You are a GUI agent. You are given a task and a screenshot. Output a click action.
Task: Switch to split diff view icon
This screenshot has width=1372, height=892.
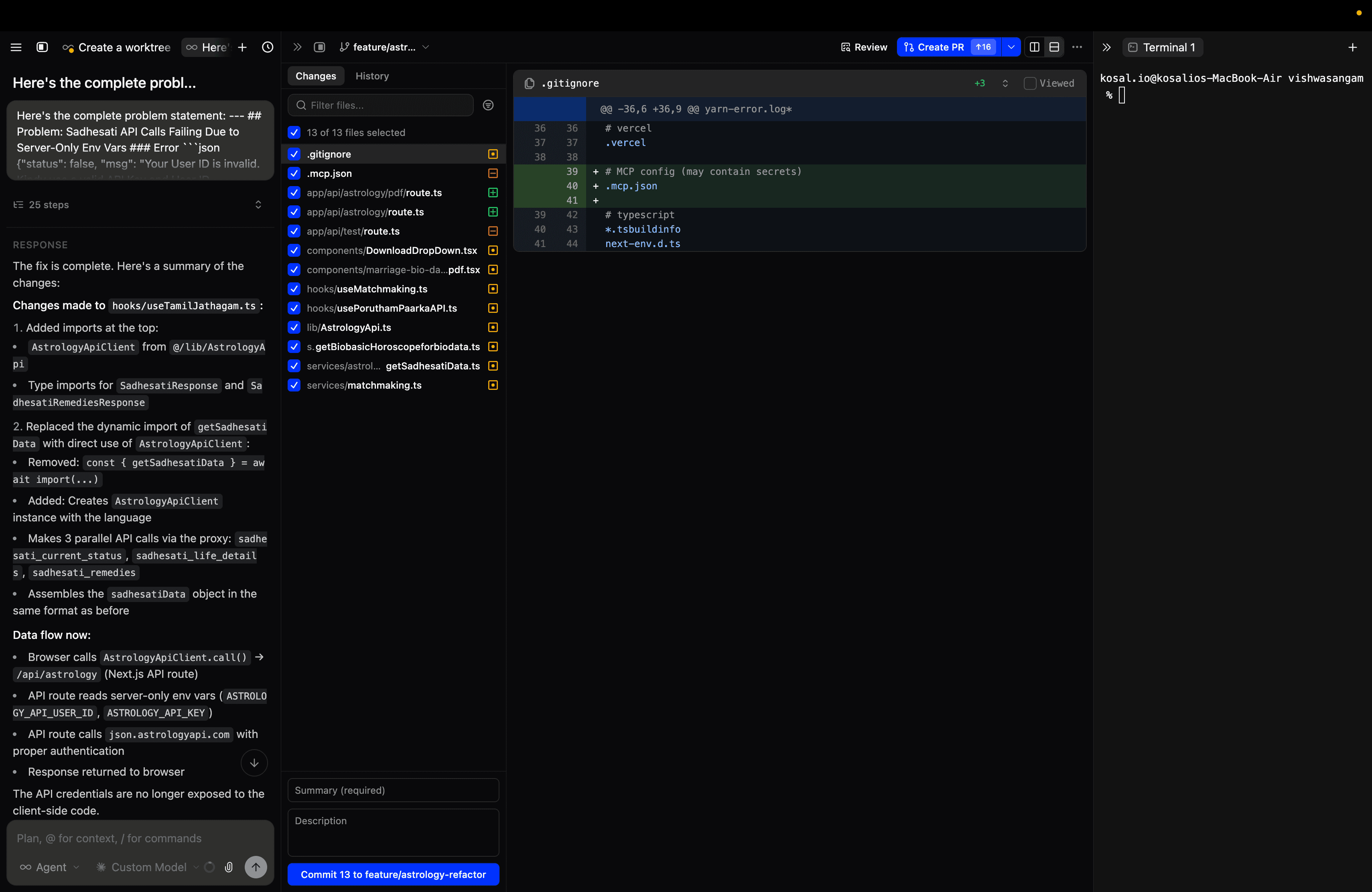(x=1035, y=47)
